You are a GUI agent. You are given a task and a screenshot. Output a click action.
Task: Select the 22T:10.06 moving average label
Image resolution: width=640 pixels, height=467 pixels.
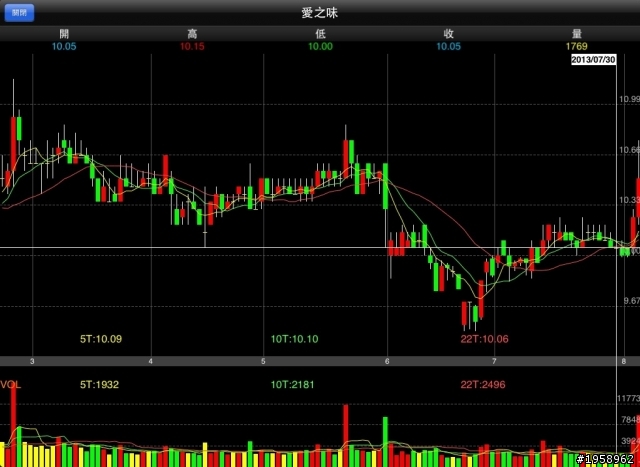pyautogui.click(x=484, y=339)
